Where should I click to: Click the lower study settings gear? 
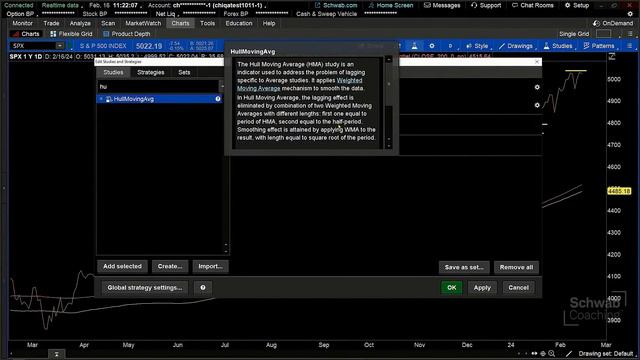[x=537, y=105]
